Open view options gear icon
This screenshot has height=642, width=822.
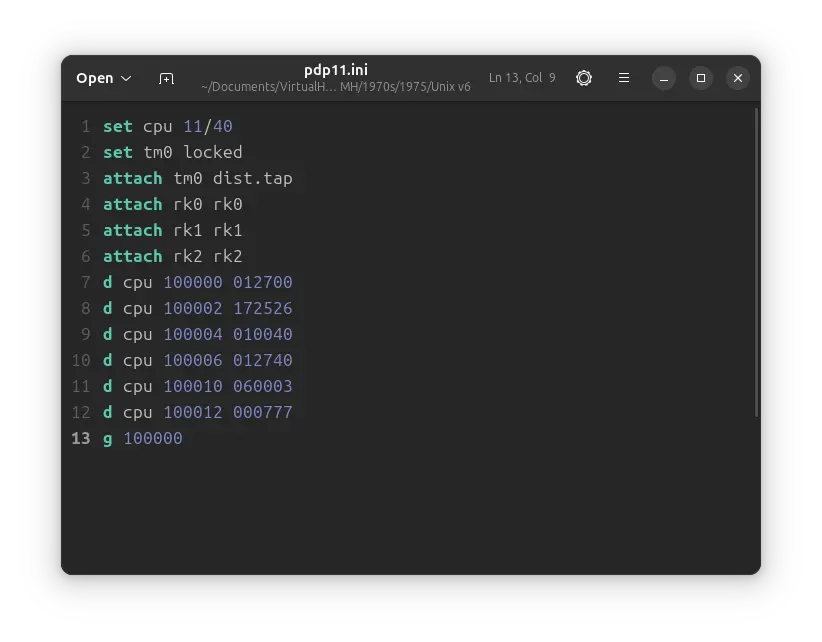pos(584,78)
